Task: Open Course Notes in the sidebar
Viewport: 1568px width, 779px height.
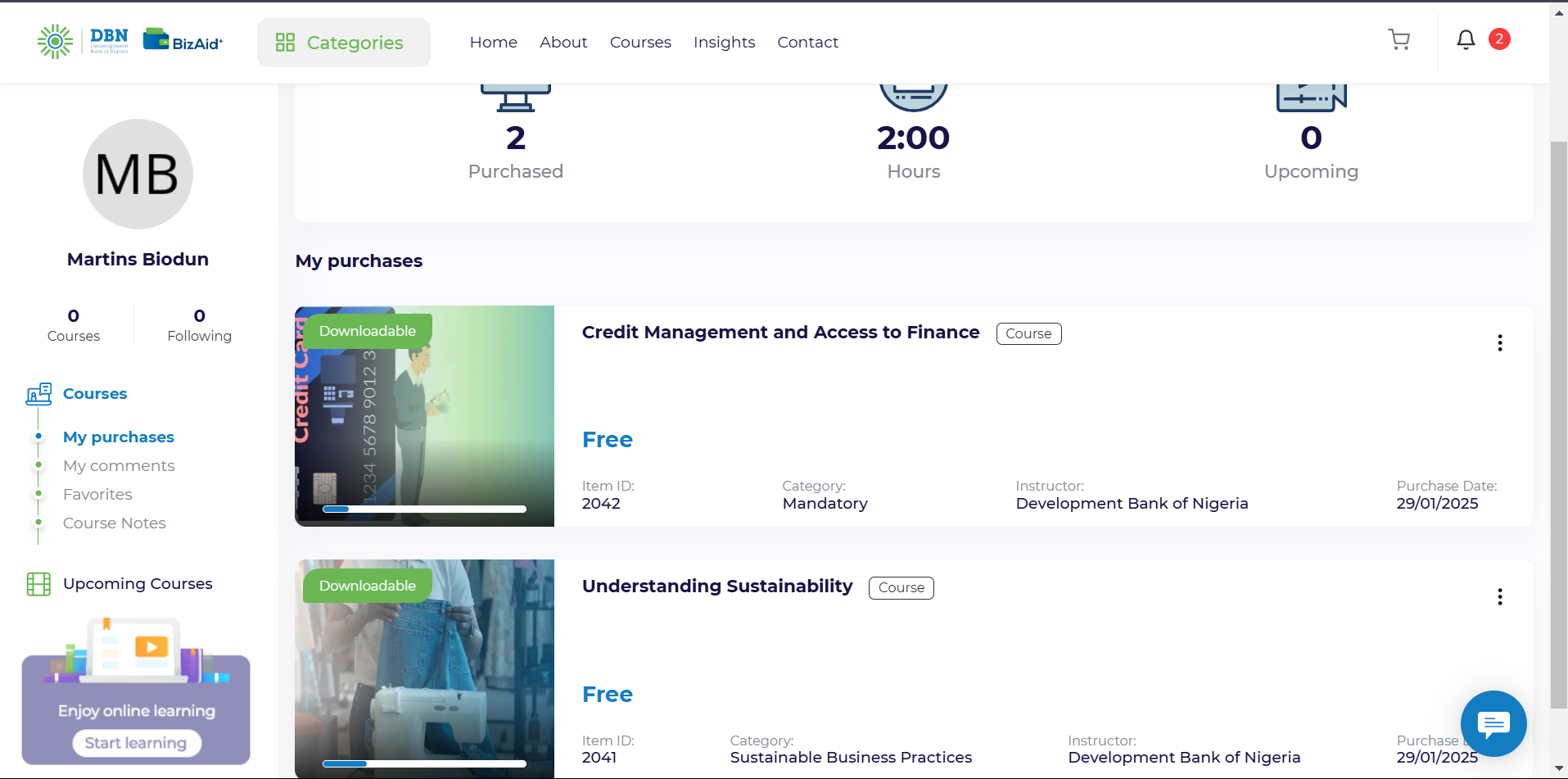Action: coord(115,523)
